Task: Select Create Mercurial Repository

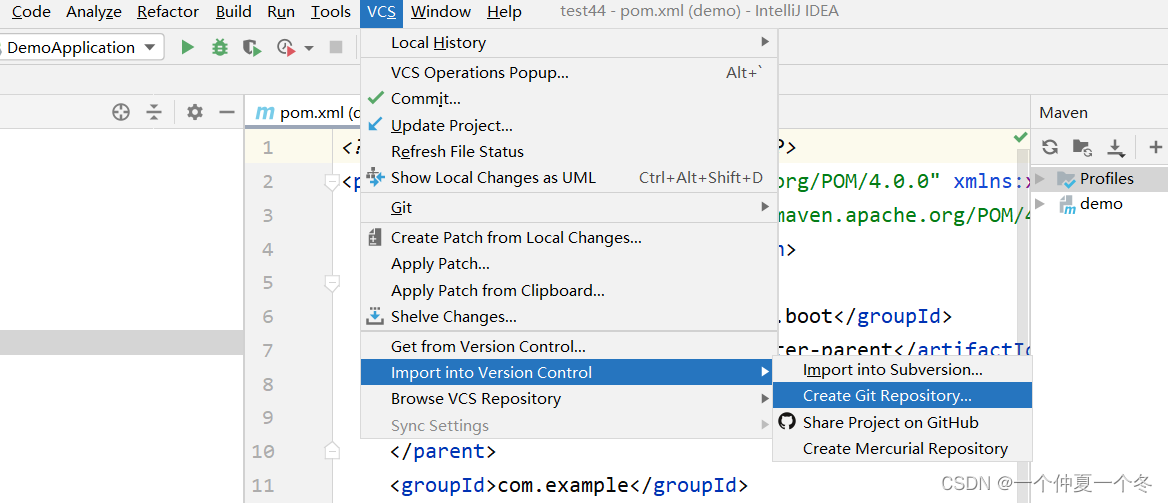Action: pos(902,449)
